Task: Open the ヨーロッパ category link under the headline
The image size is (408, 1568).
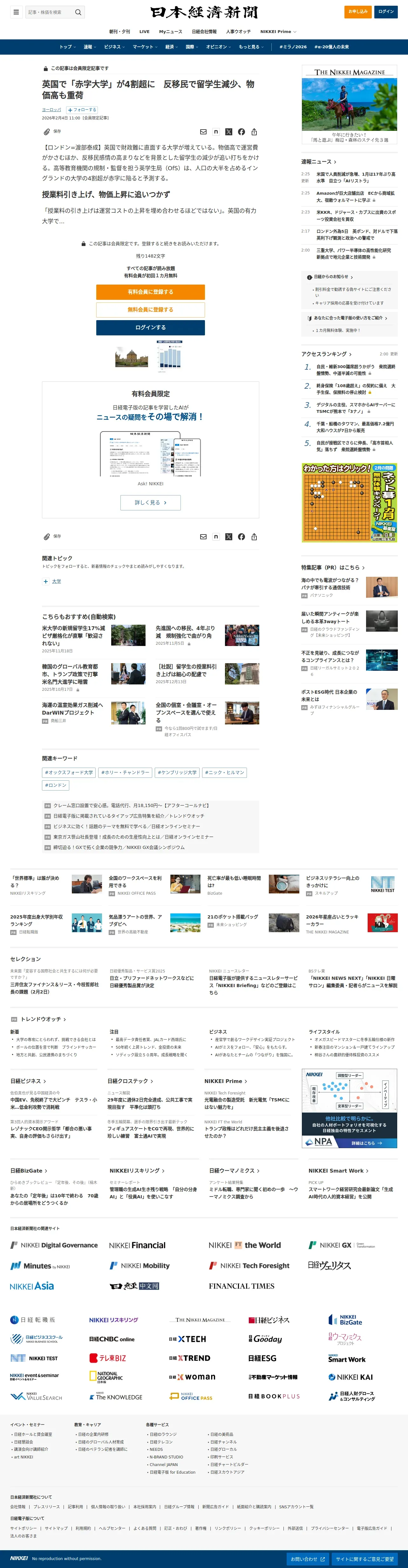Action: 52,110
